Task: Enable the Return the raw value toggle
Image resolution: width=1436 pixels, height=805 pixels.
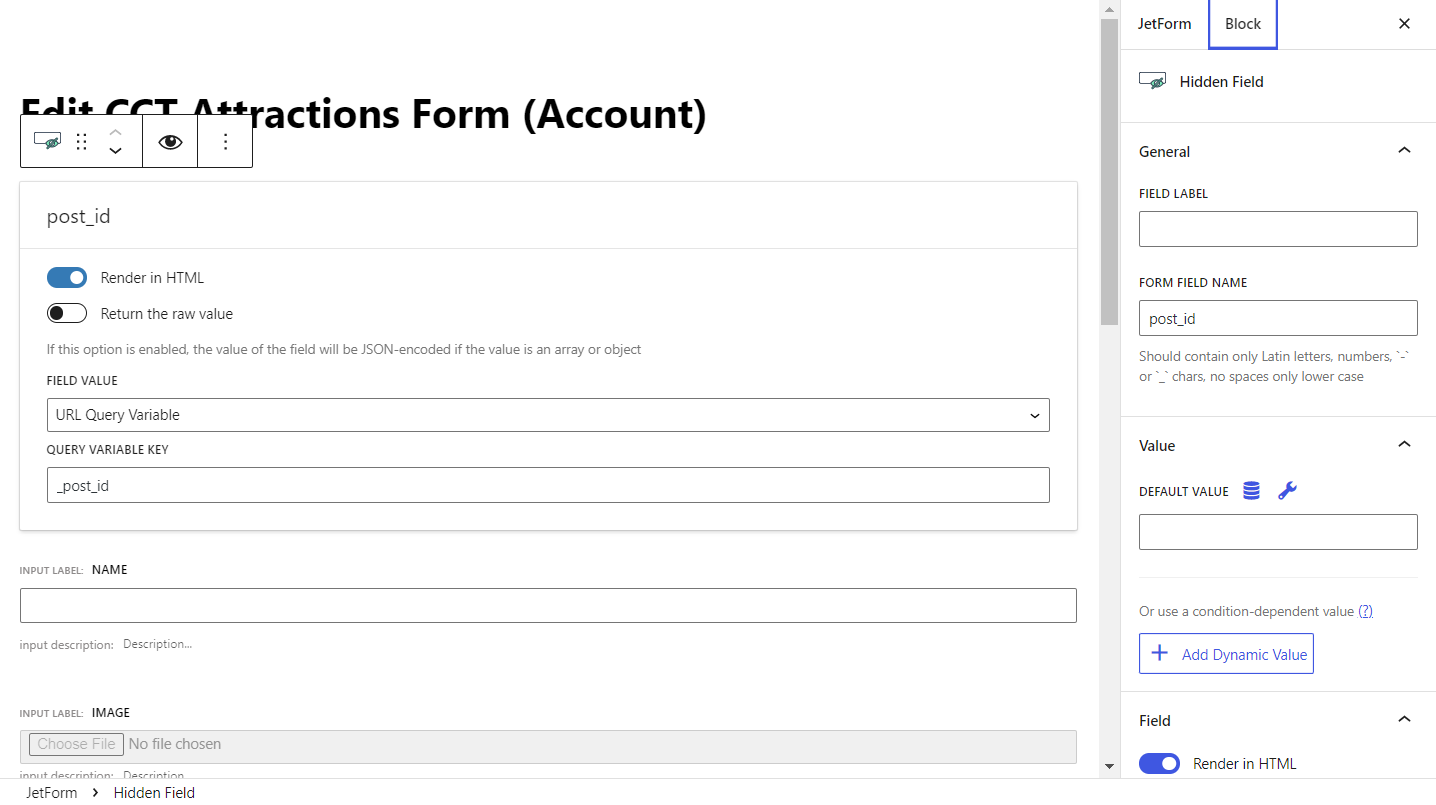Action: coord(67,314)
